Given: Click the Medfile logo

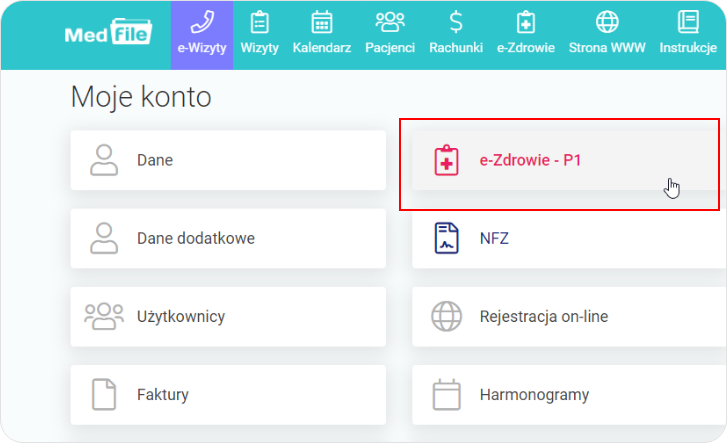Looking at the screenshot, I should pos(107,34).
